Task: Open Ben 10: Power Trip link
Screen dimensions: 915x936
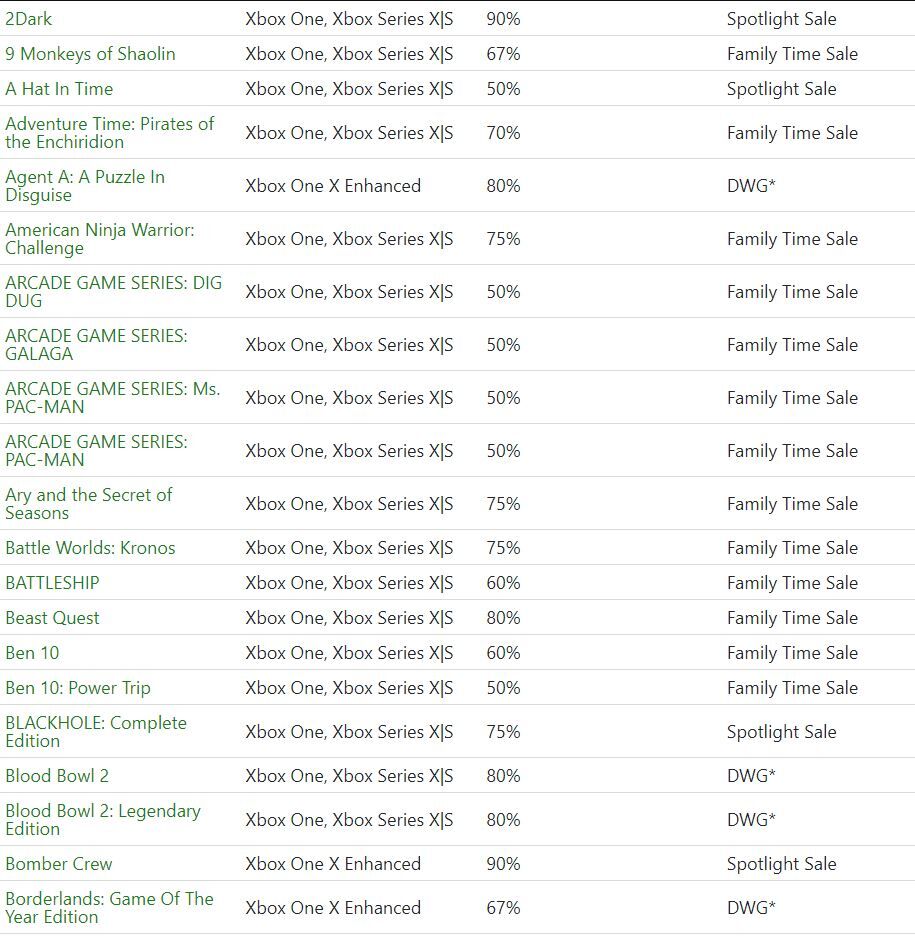Action: [78, 688]
